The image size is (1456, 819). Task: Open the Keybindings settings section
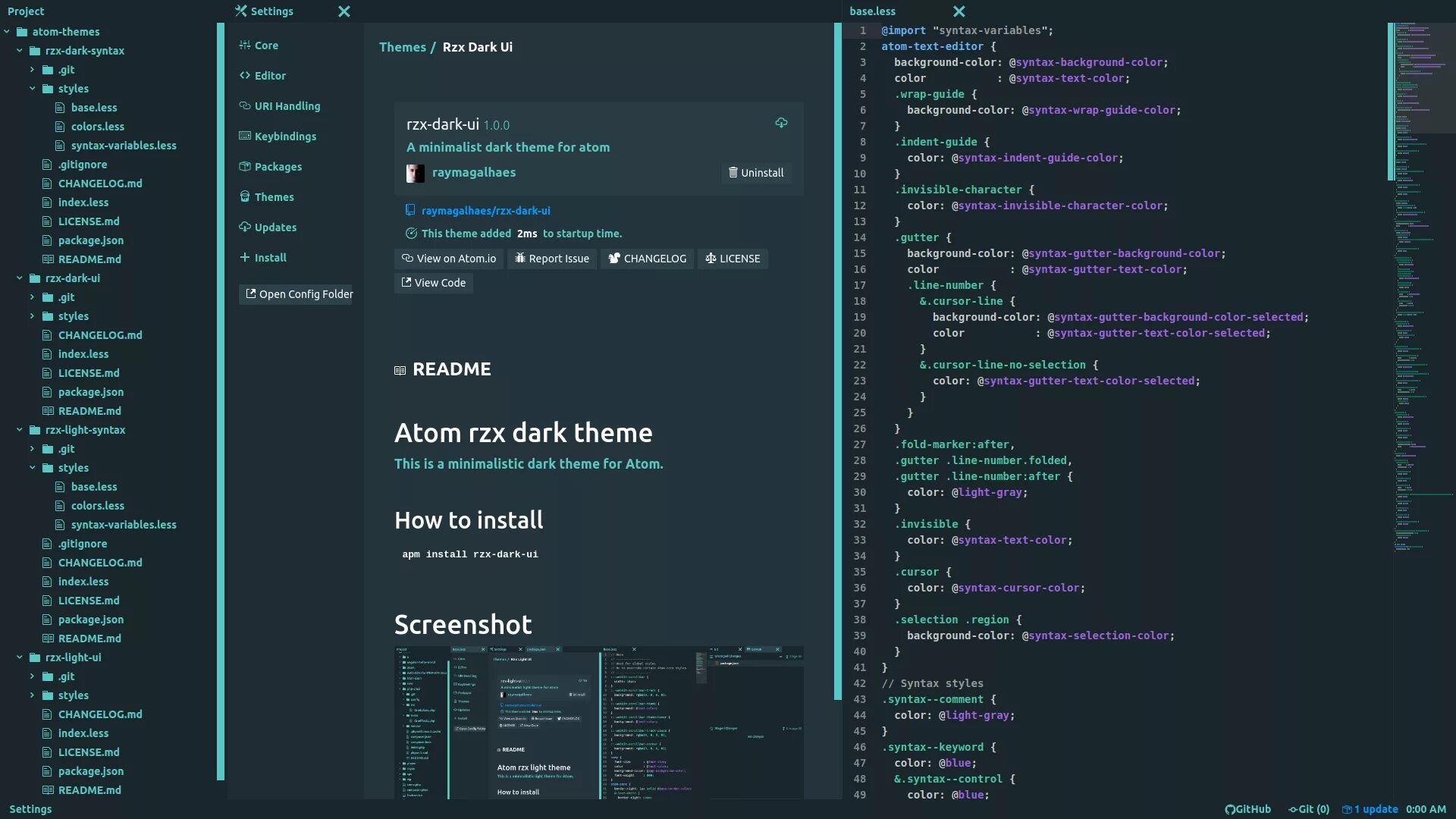[278, 136]
